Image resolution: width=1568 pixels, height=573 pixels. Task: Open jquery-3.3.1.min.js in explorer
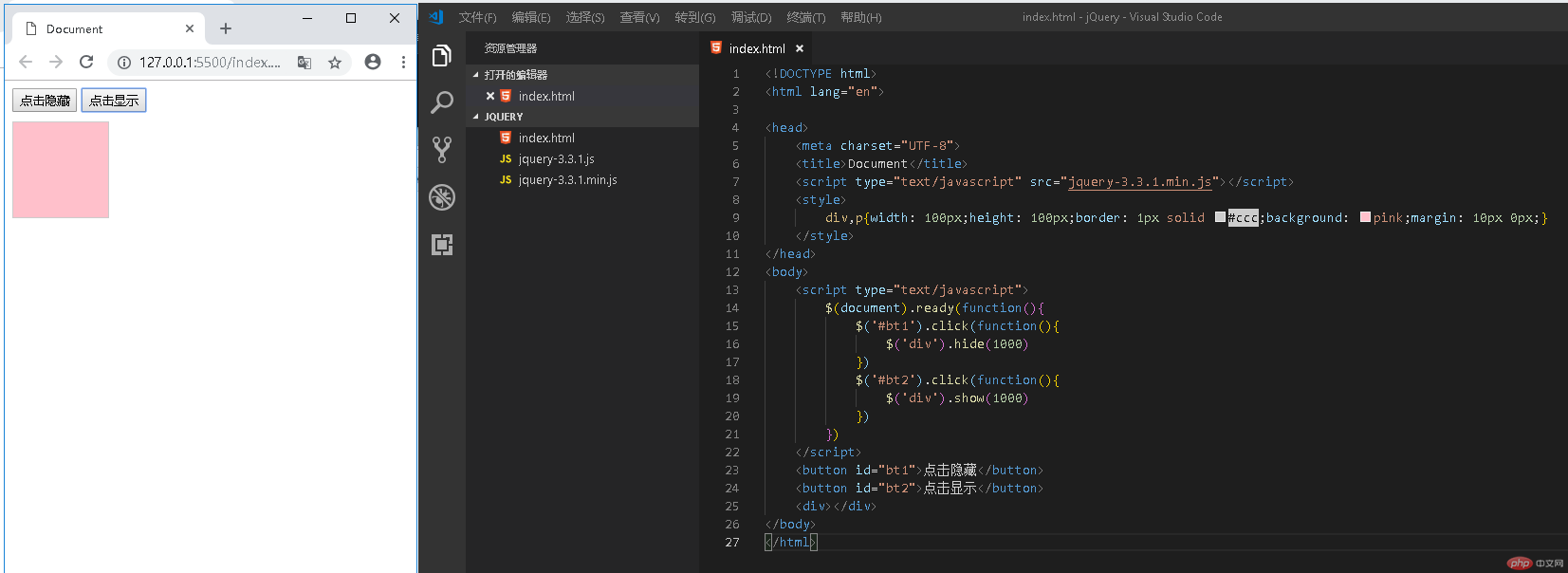tap(567, 180)
